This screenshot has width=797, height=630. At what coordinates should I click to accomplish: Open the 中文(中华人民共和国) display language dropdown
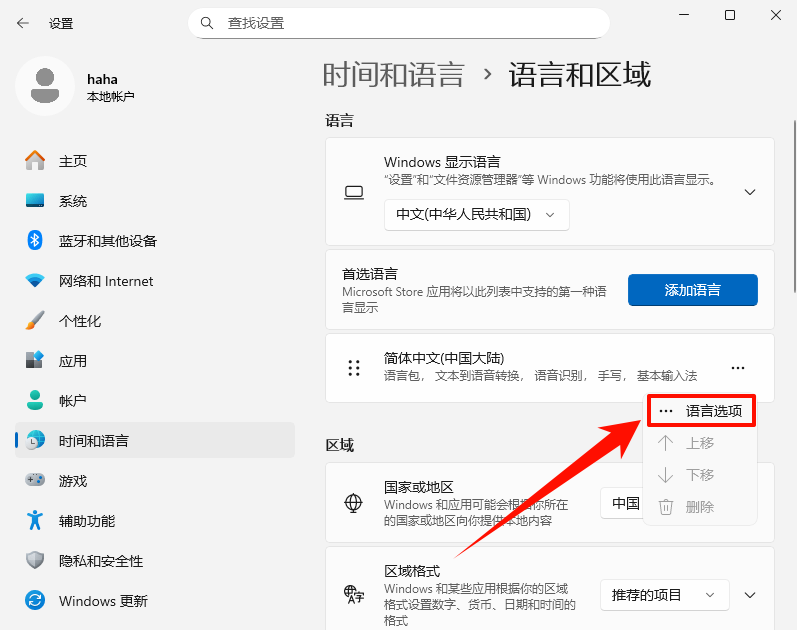pyautogui.click(x=476, y=215)
